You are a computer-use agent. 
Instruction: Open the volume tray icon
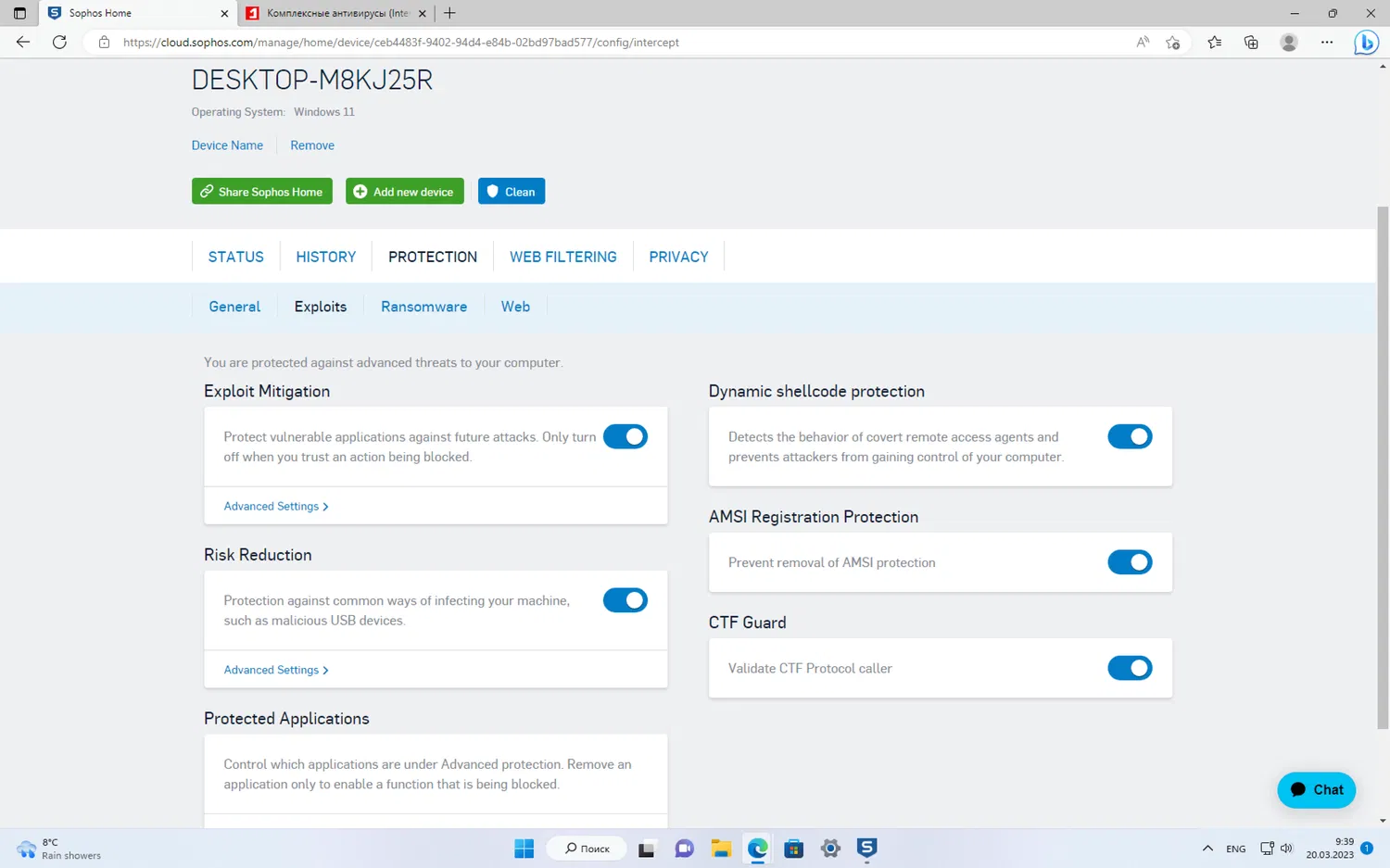tap(1286, 849)
